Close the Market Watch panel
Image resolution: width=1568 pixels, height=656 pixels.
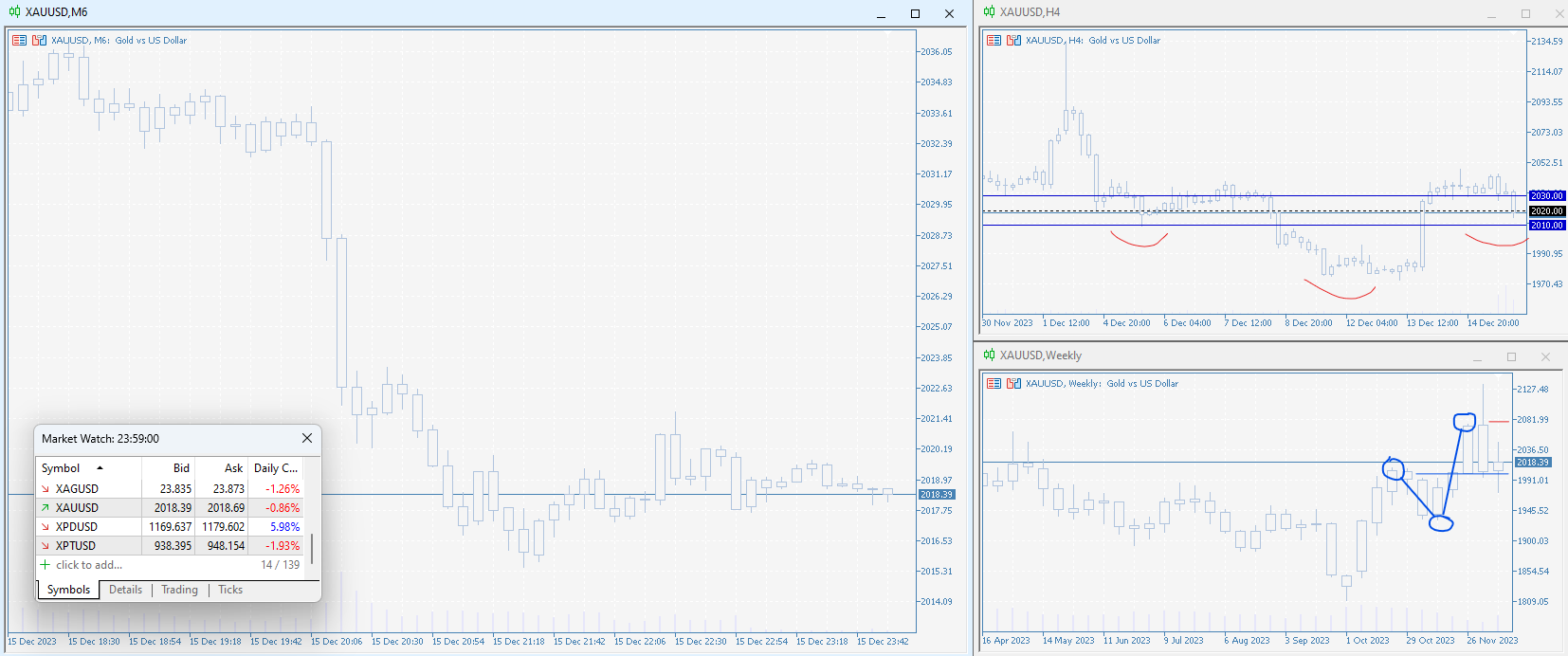click(306, 438)
